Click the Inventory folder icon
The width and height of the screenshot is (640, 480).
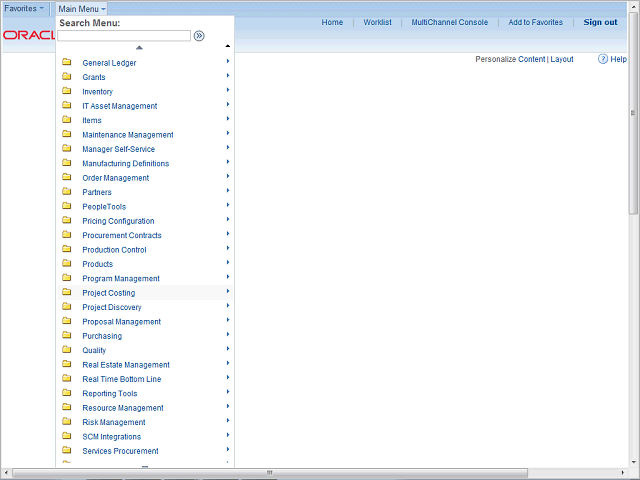coord(67,91)
